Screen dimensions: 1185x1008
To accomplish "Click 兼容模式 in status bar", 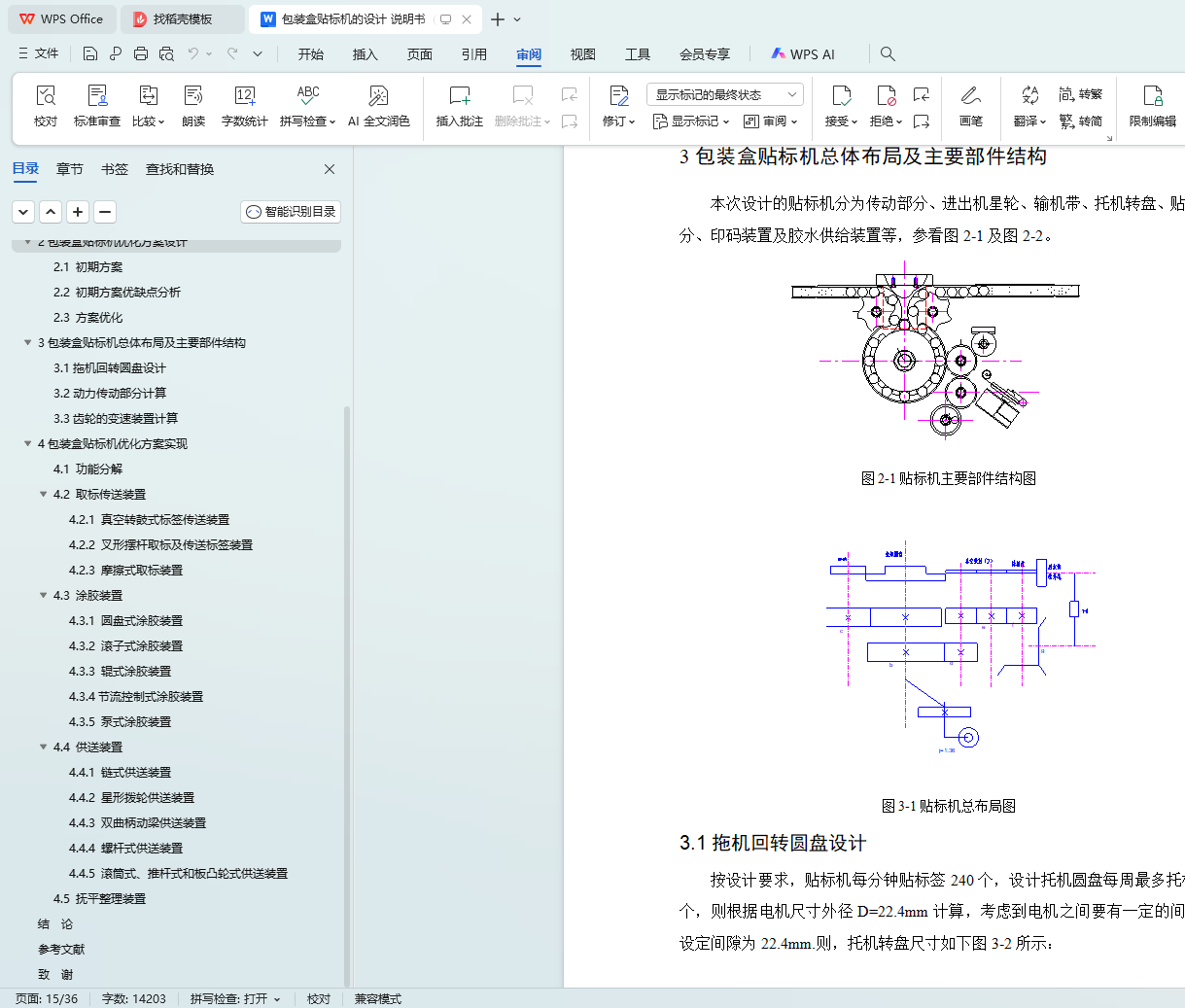I will coord(378,998).
